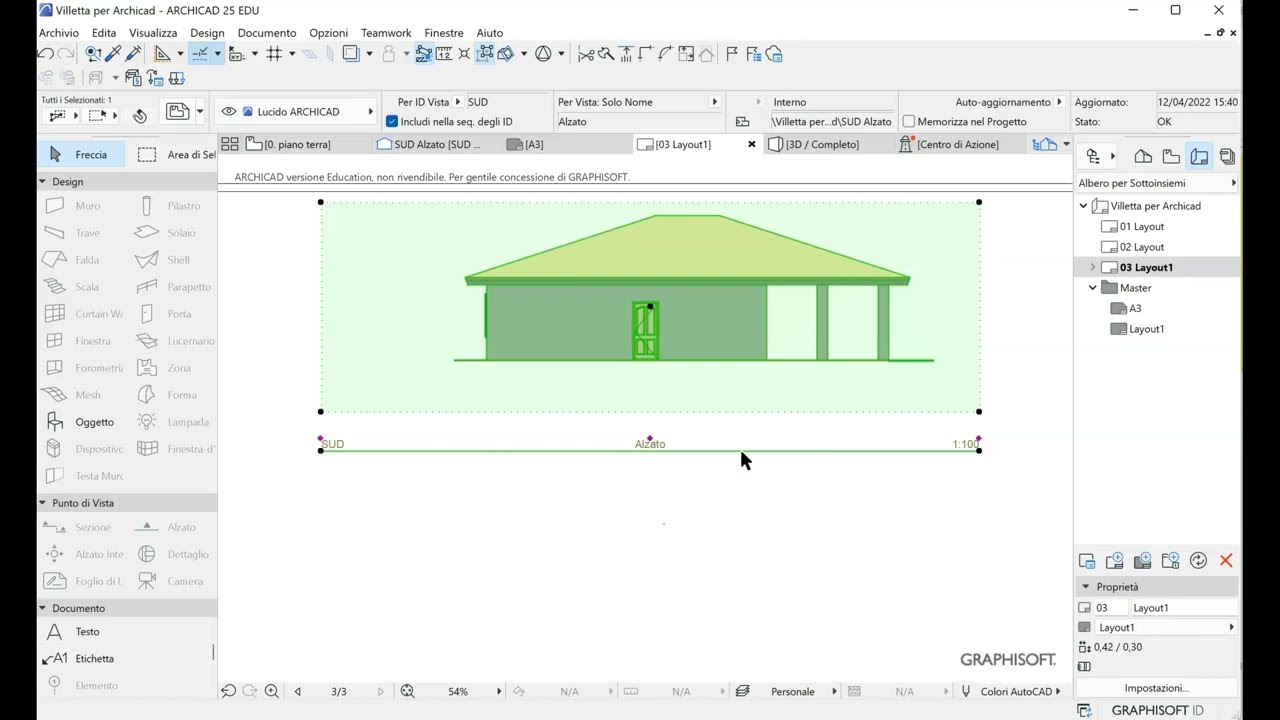Select the Dettaglio detail tool
The width and height of the screenshot is (1280, 720).
[x=172, y=554]
